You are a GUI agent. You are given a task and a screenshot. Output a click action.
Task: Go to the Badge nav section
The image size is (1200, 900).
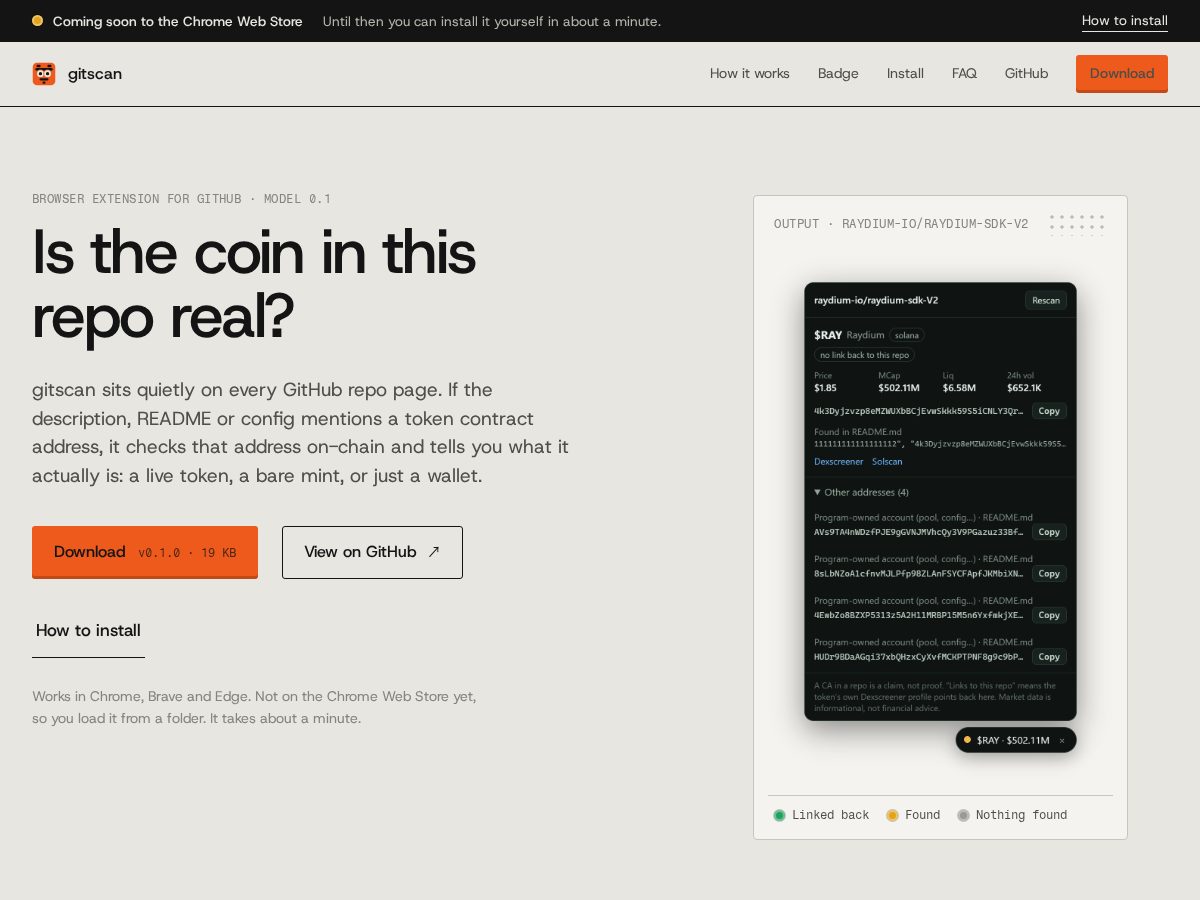[x=838, y=74]
